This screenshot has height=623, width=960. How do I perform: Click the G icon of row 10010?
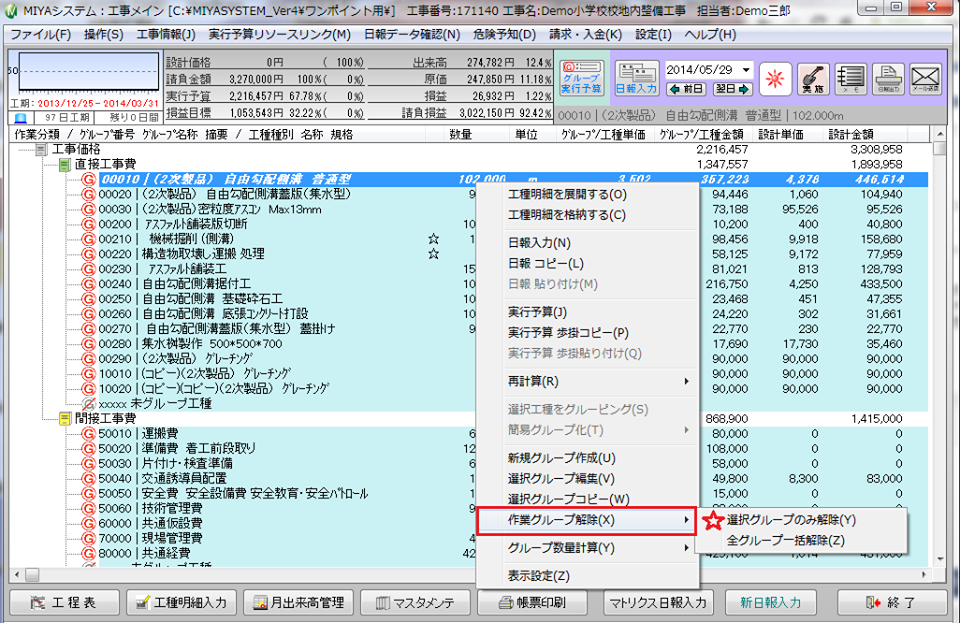[89, 374]
